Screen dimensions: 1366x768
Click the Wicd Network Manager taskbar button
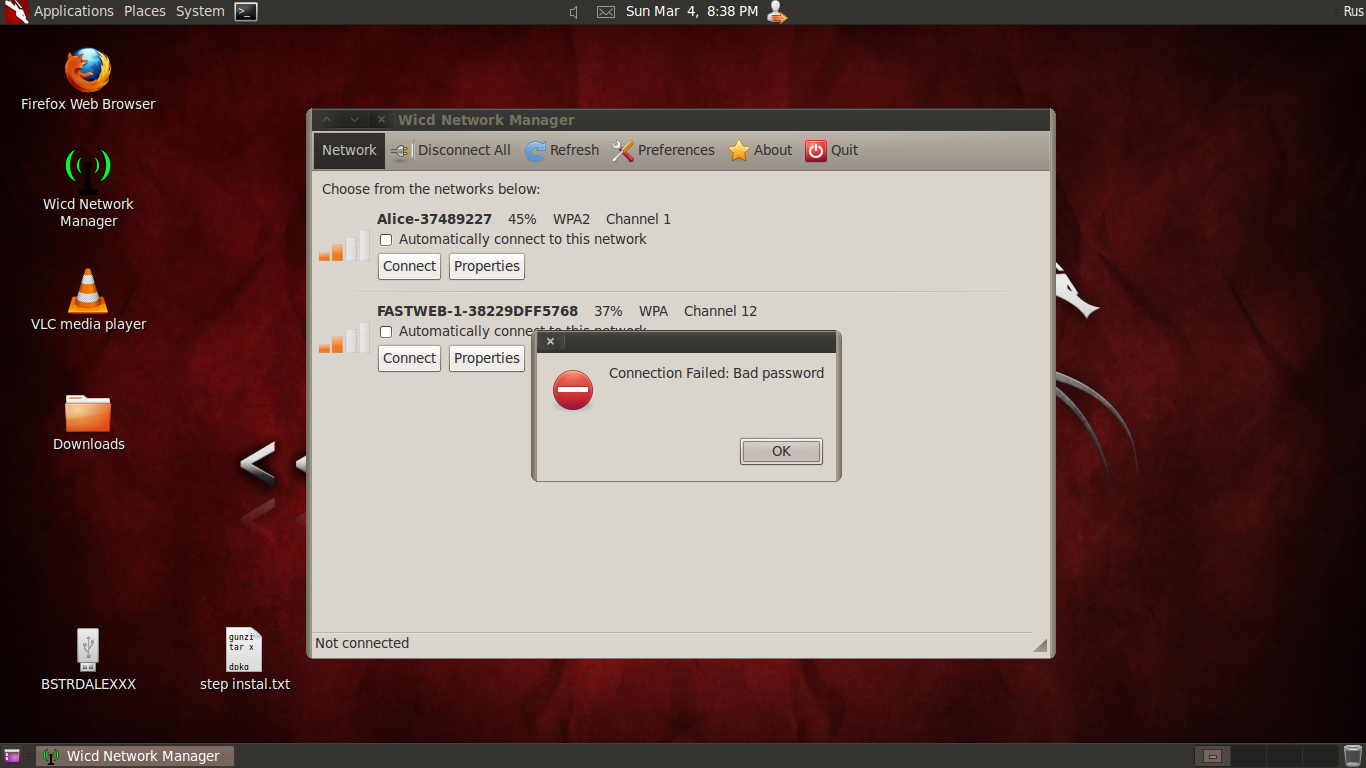(134, 756)
